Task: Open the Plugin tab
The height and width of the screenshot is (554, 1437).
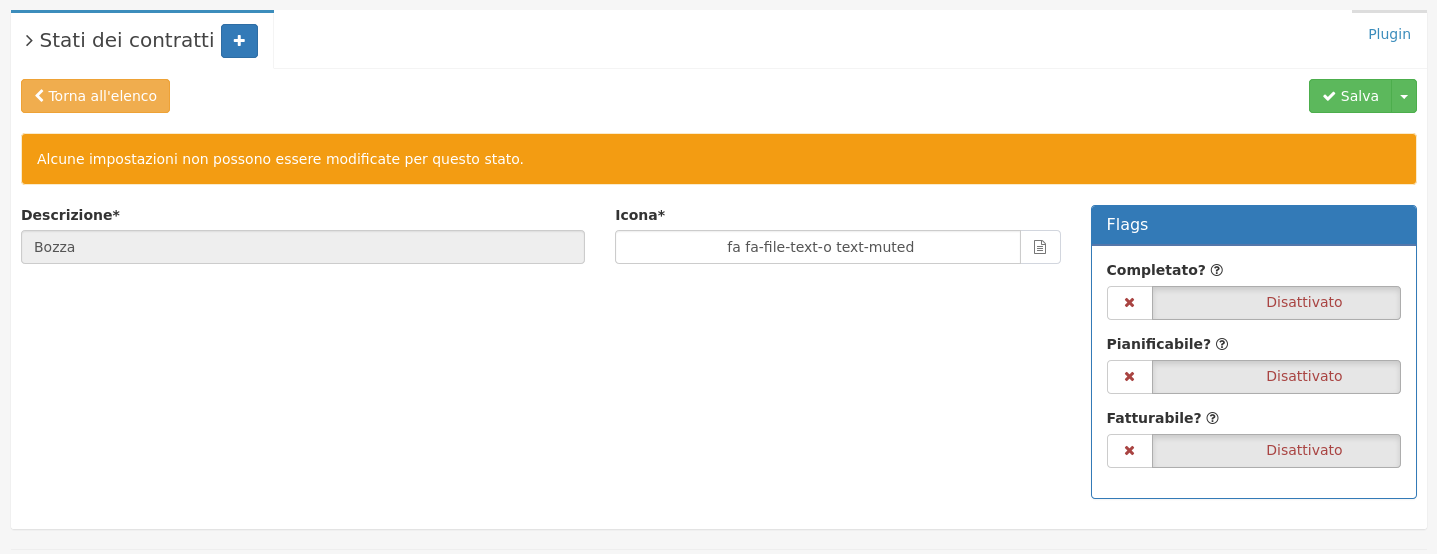Action: tap(1389, 34)
